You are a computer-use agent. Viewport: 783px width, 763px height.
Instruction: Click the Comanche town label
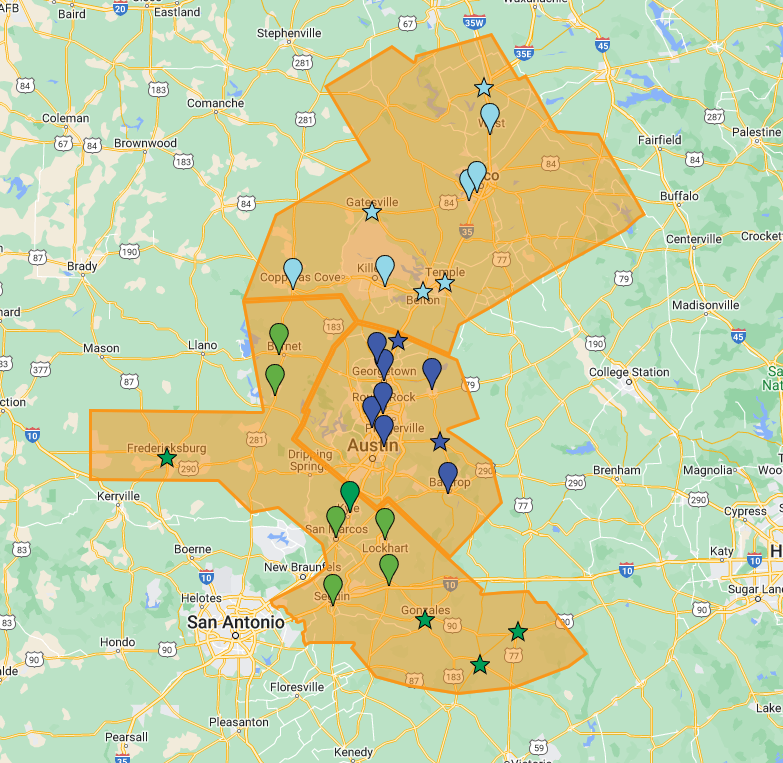[215, 103]
